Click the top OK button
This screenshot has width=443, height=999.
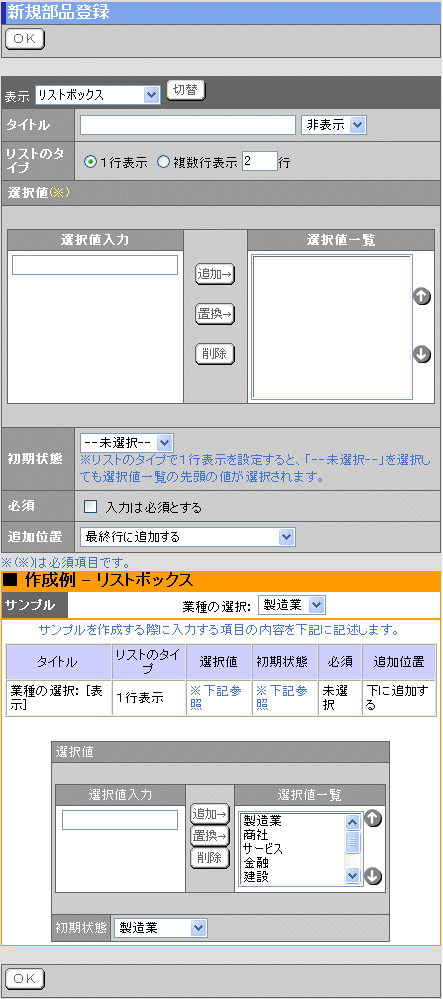click(x=25, y=39)
